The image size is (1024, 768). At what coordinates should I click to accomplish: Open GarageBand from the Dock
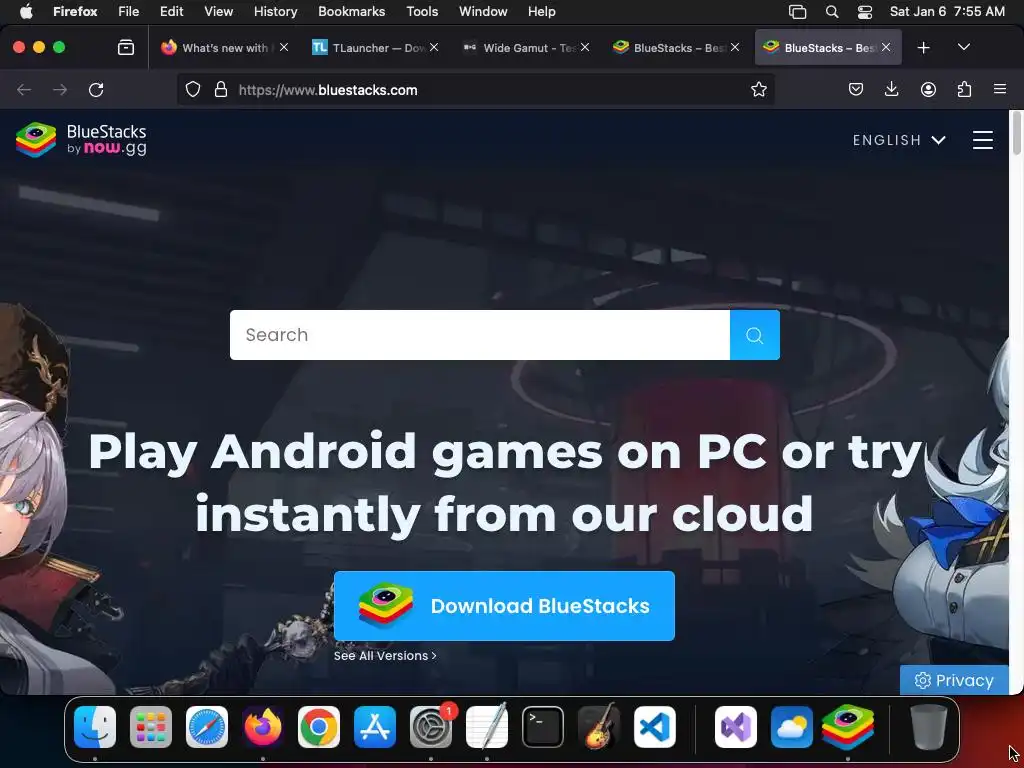pyautogui.click(x=599, y=726)
